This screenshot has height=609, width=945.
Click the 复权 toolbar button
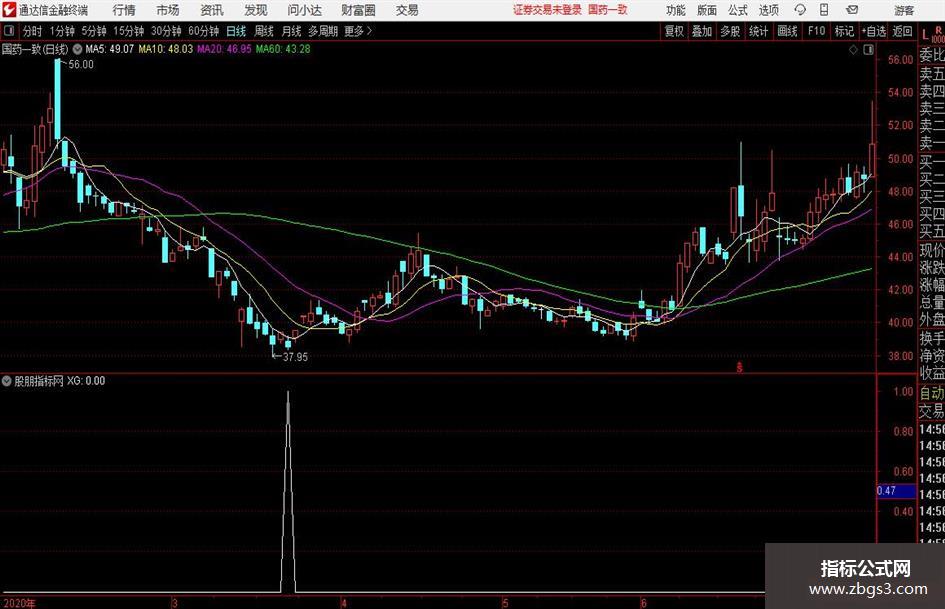tap(674, 31)
